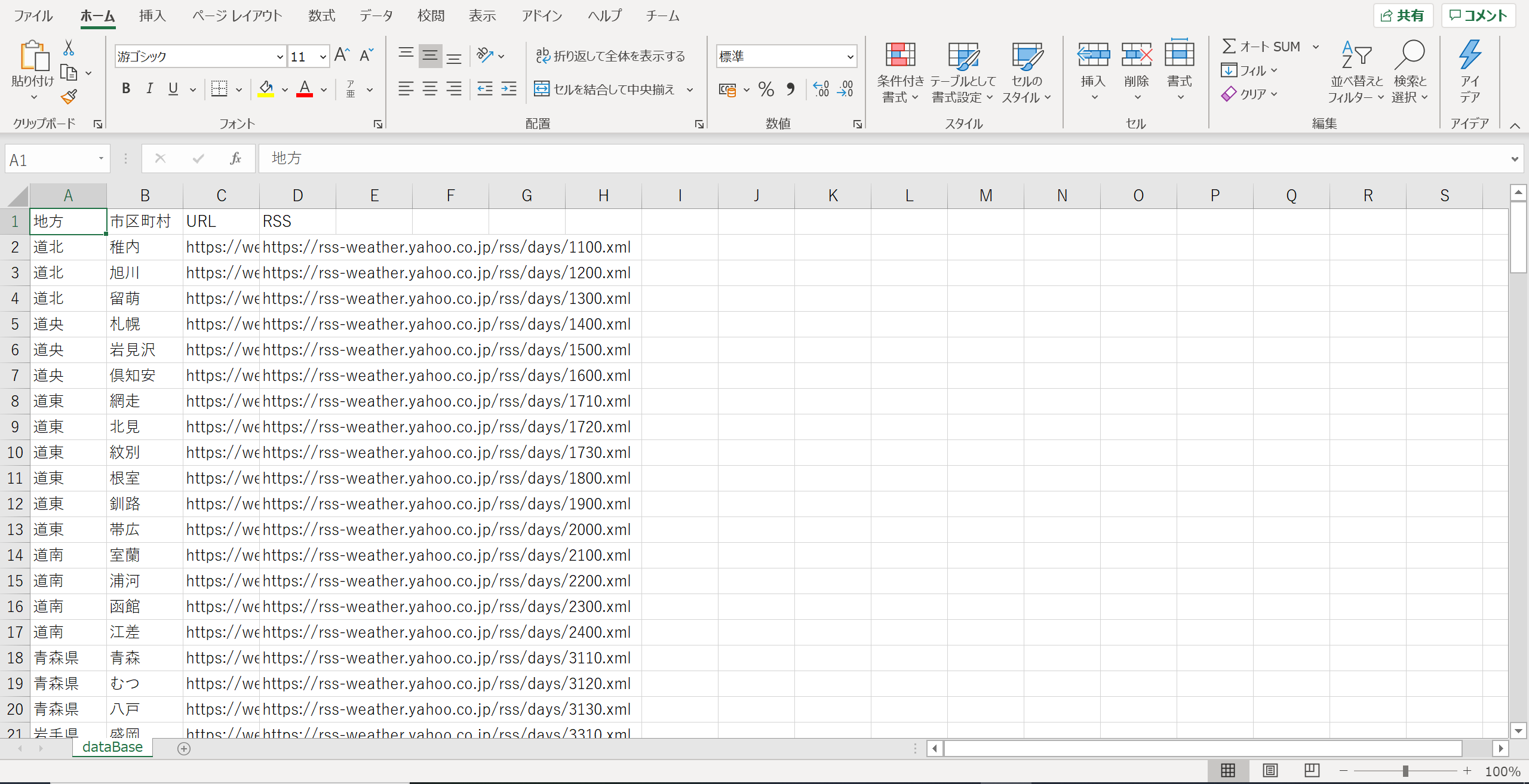Apply format as table (テーブルとして書式設定)
This screenshot has width=1529, height=784.
tap(963, 72)
